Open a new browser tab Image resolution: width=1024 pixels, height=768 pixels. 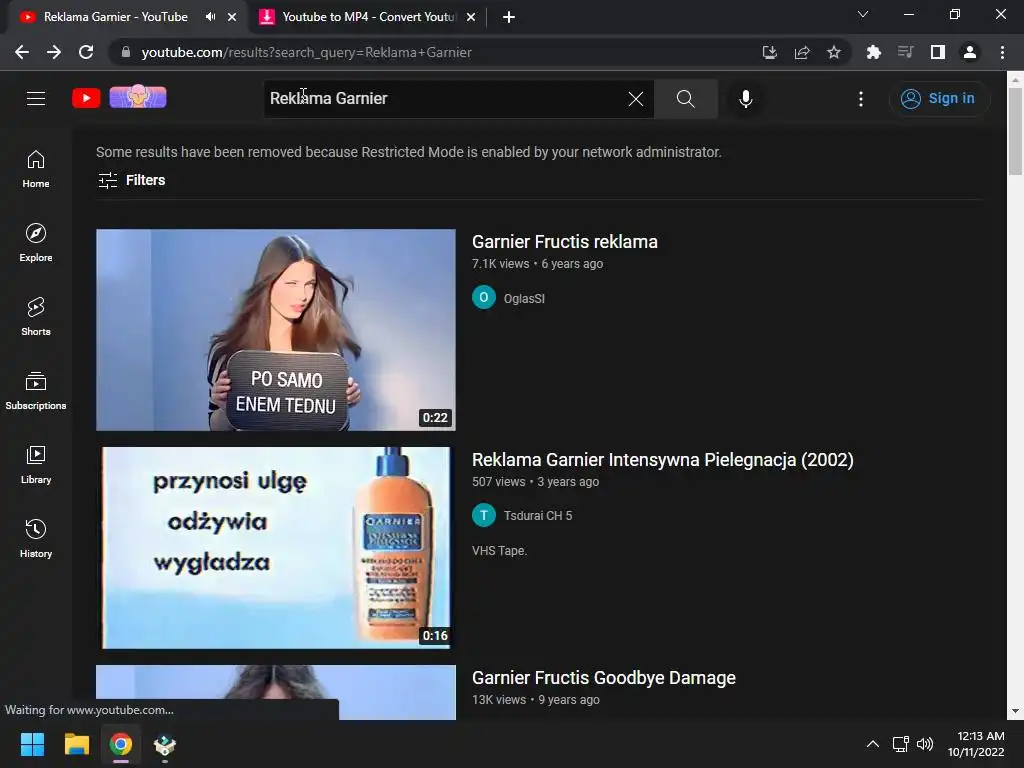pyautogui.click(x=509, y=17)
